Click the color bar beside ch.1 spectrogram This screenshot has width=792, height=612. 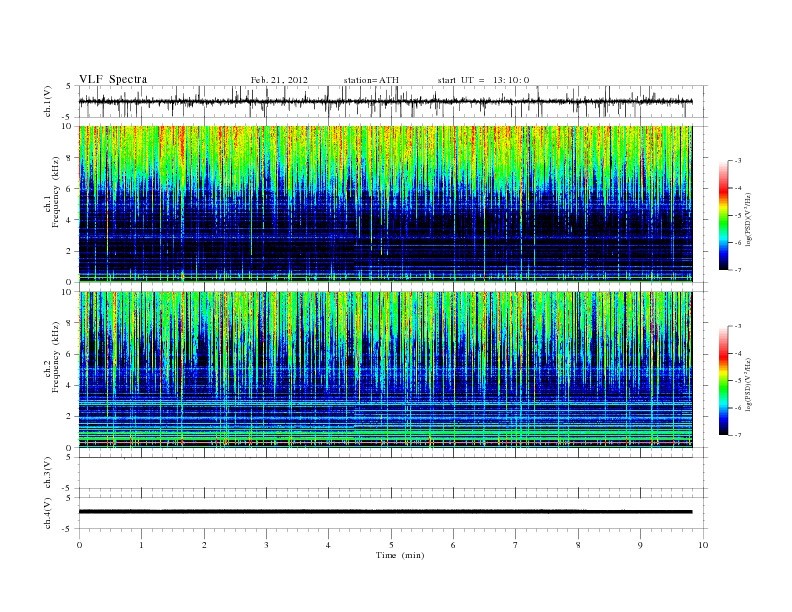coord(724,215)
